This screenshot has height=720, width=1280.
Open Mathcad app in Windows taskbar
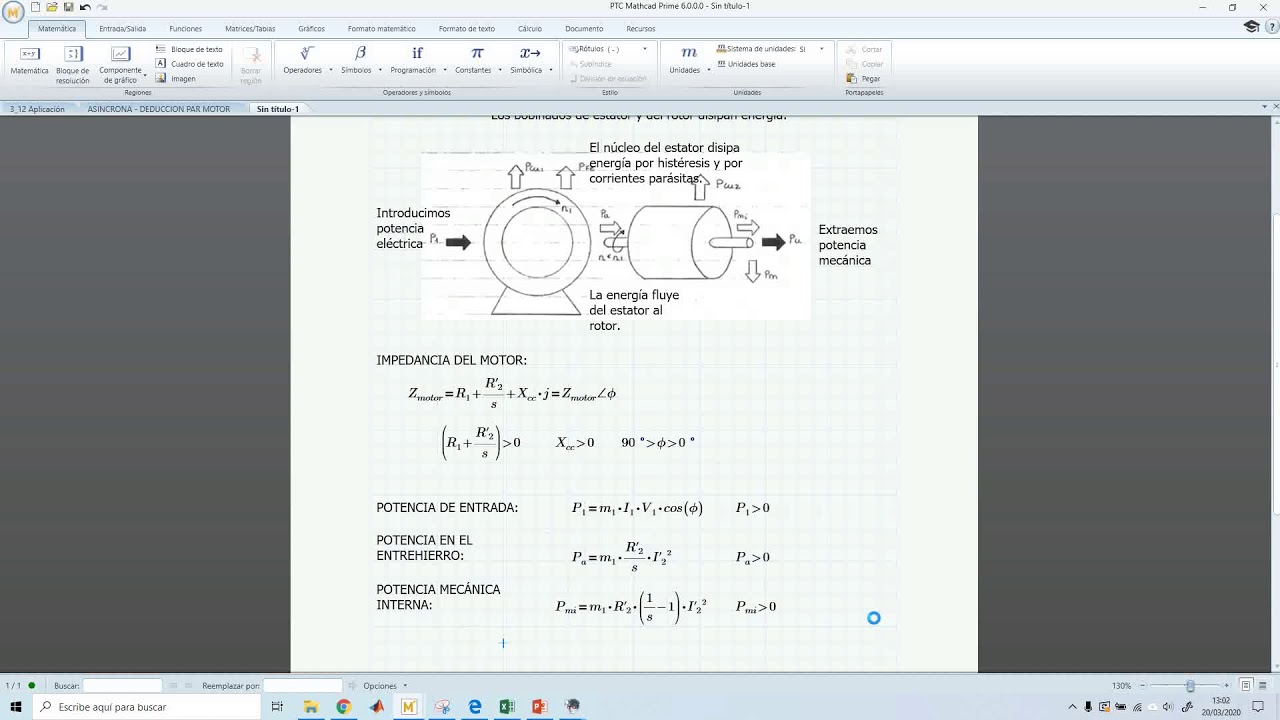(x=408, y=706)
